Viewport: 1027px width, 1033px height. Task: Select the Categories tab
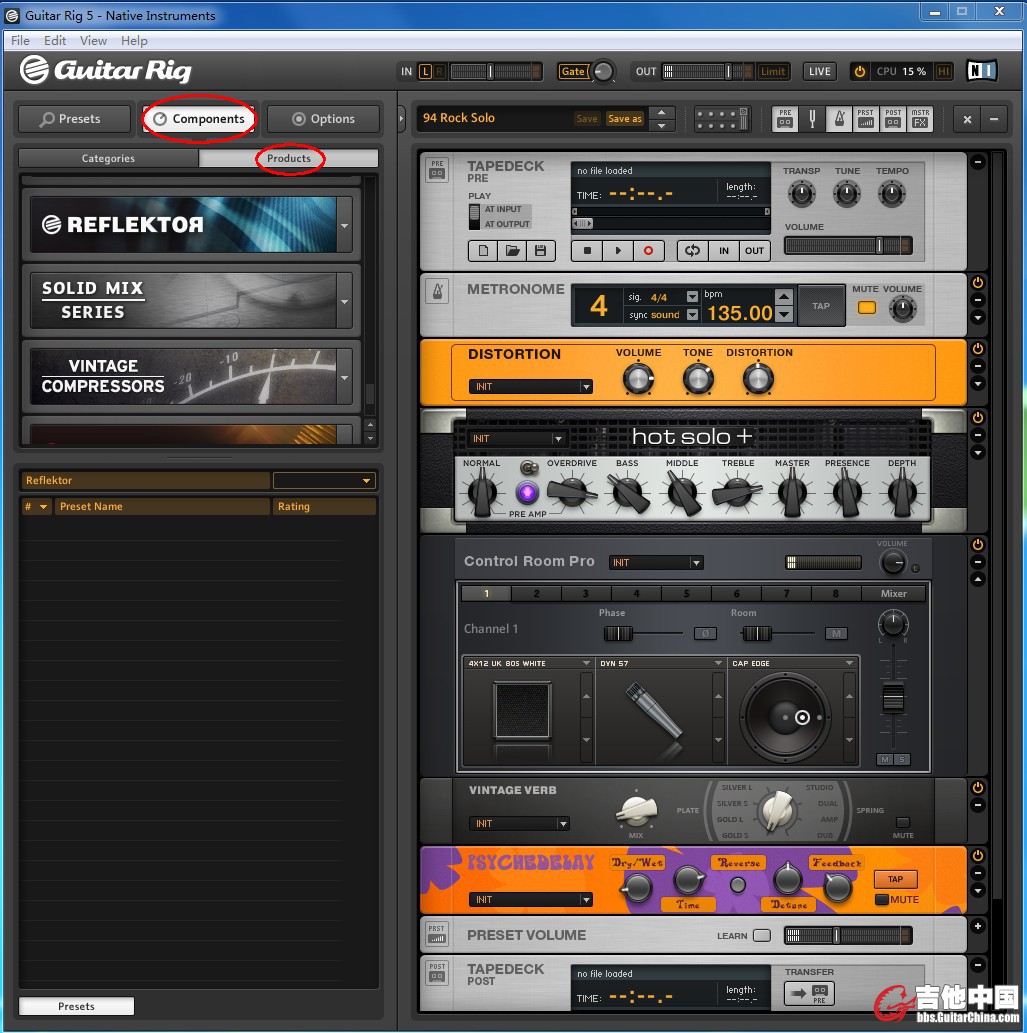coord(108,159)
